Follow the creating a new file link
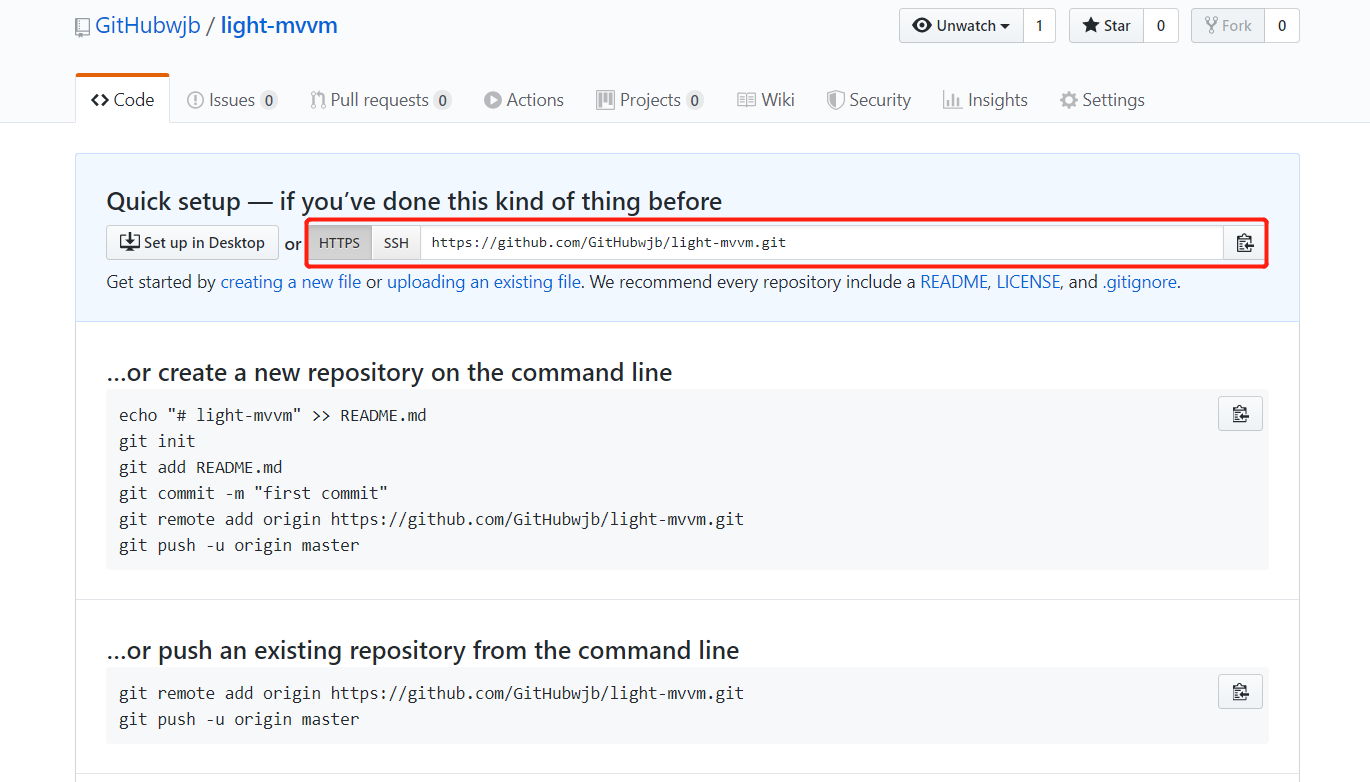This screenshot has width=1370, height=782. pos(291,282)
